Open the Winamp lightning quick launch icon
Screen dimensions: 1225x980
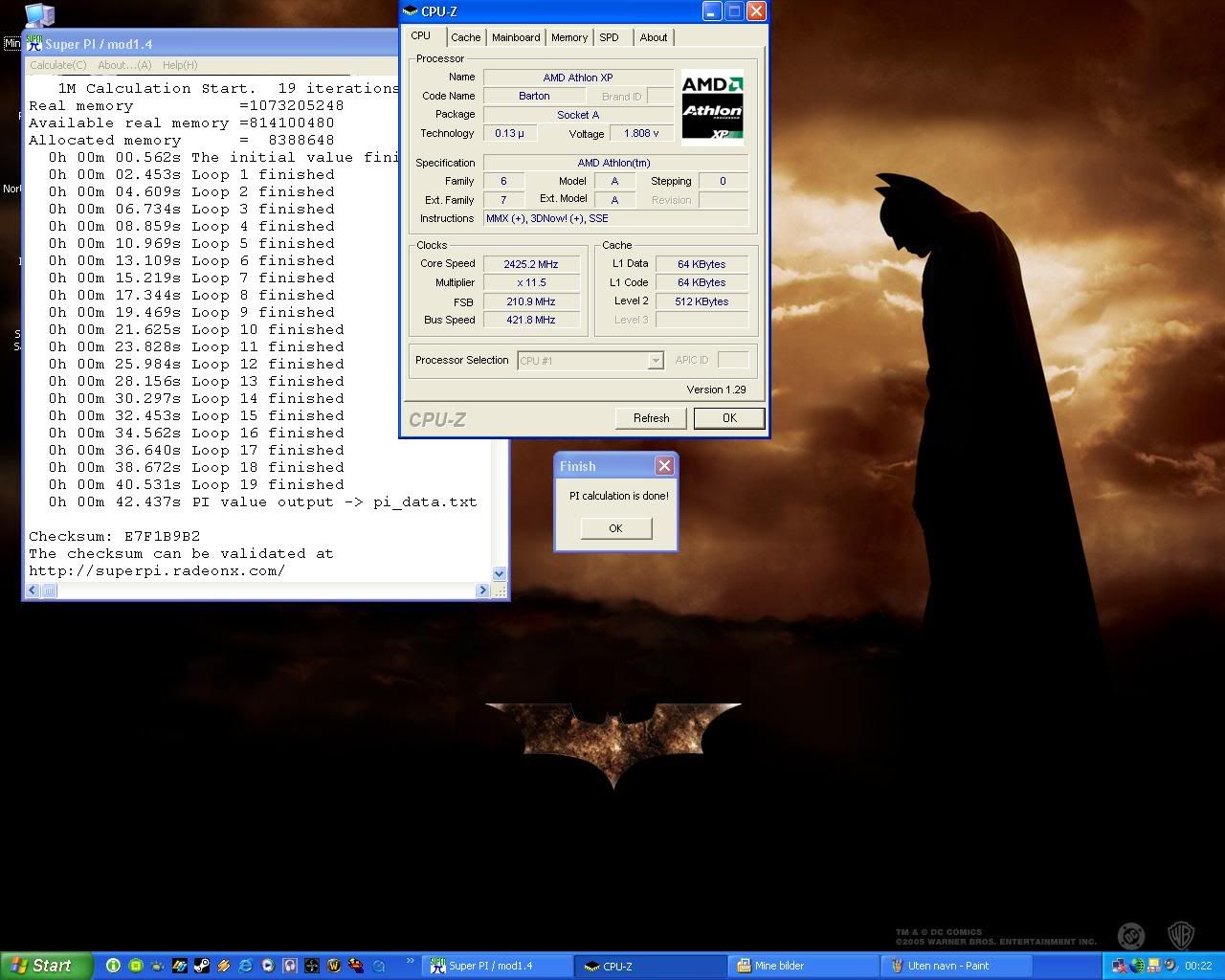(224, 966)
